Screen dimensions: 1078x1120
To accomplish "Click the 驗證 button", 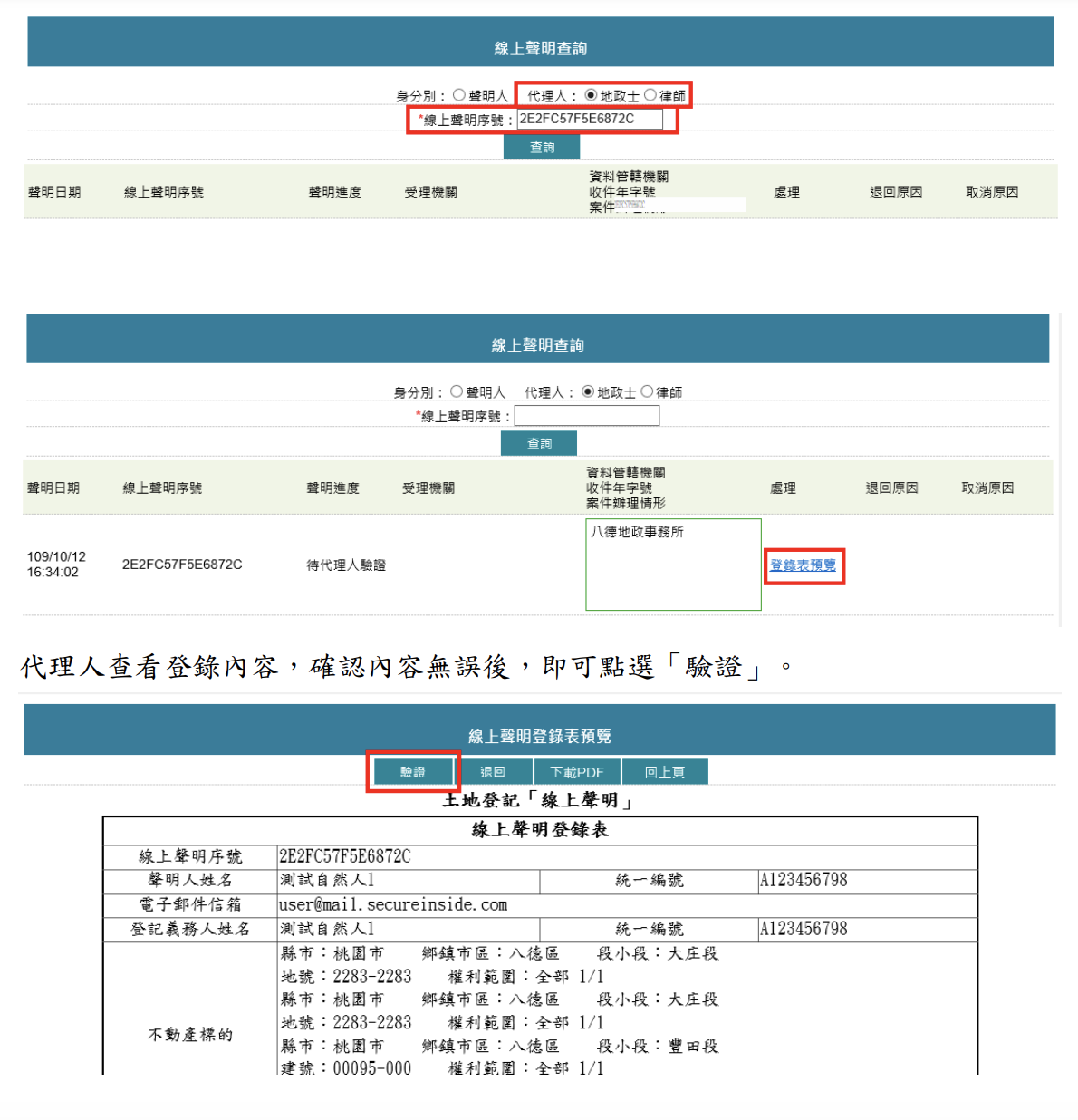I will tap(413, 772).
